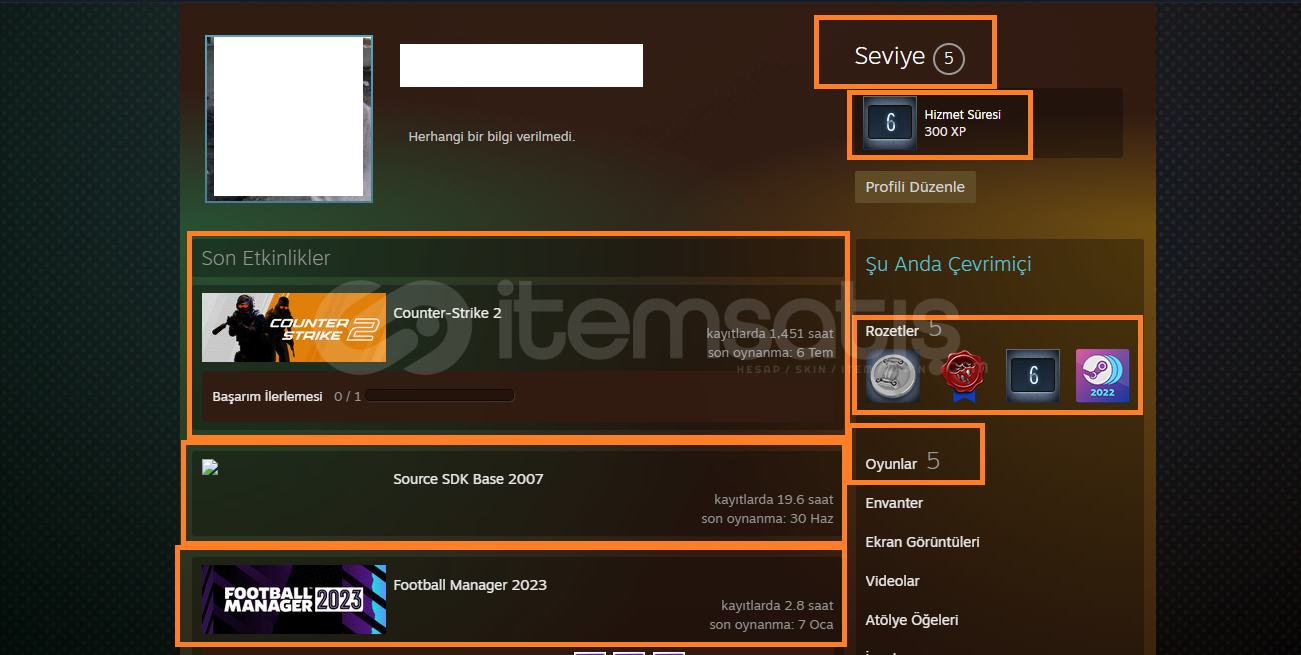Click the Profili Düzenle button

pos(915,187)
